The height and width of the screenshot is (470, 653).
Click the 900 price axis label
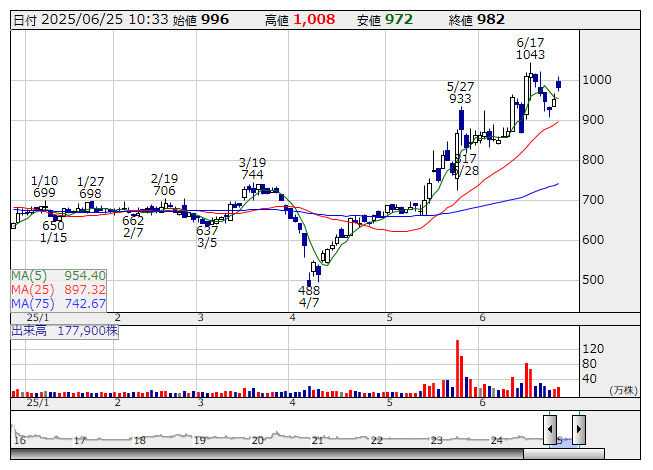coord(593,120)
